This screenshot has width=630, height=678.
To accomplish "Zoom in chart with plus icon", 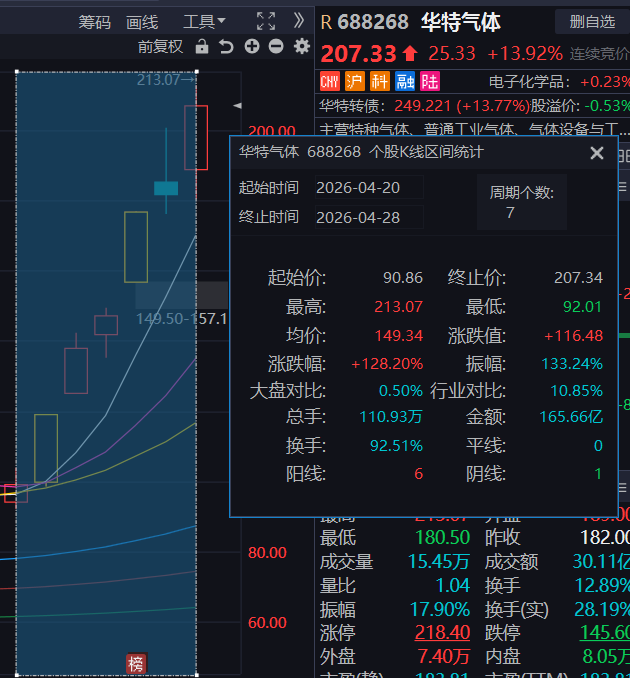I will (252, 46).
